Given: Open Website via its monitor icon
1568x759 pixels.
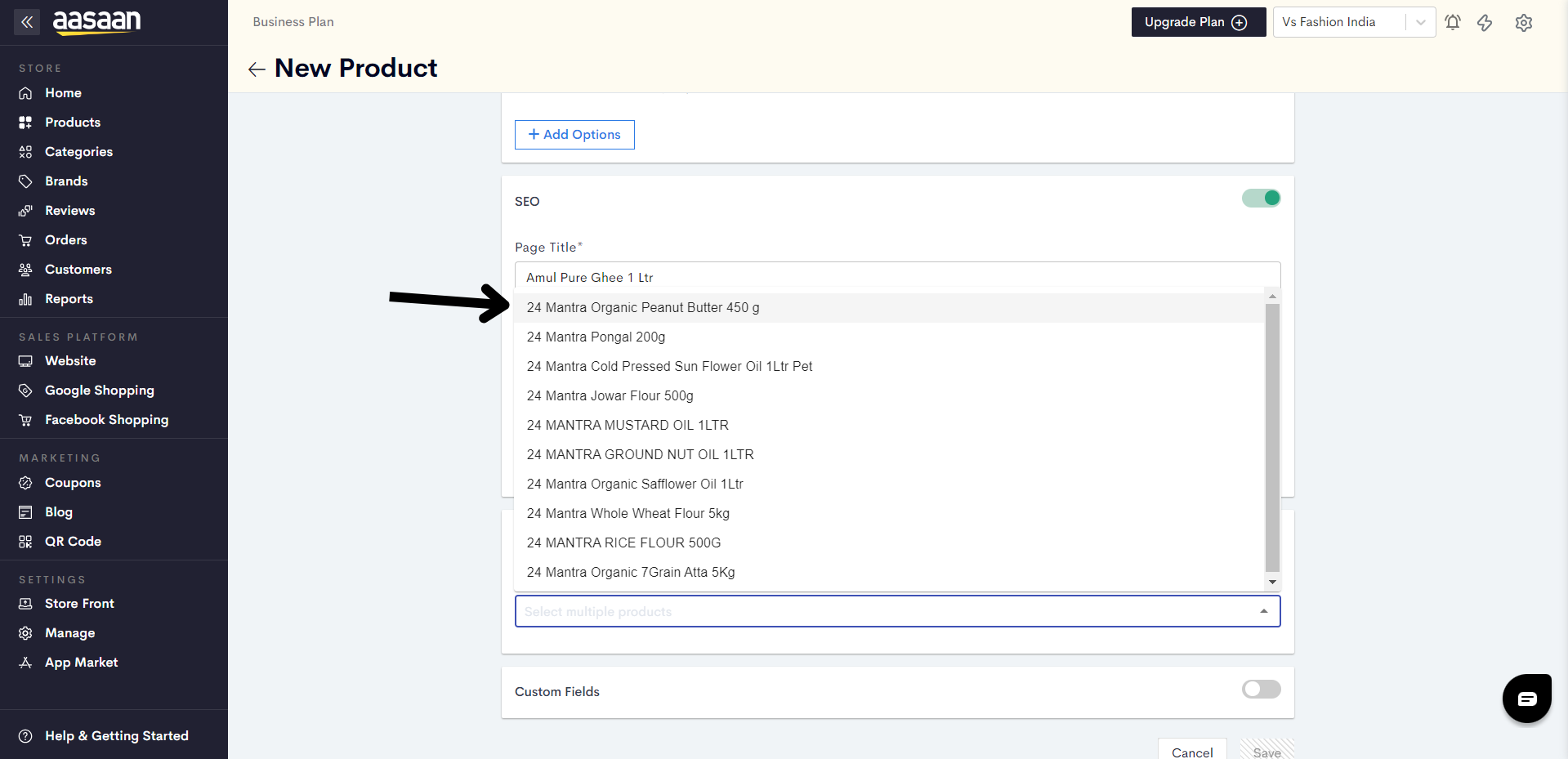Looking at the screenshot, I should point(25,361).
